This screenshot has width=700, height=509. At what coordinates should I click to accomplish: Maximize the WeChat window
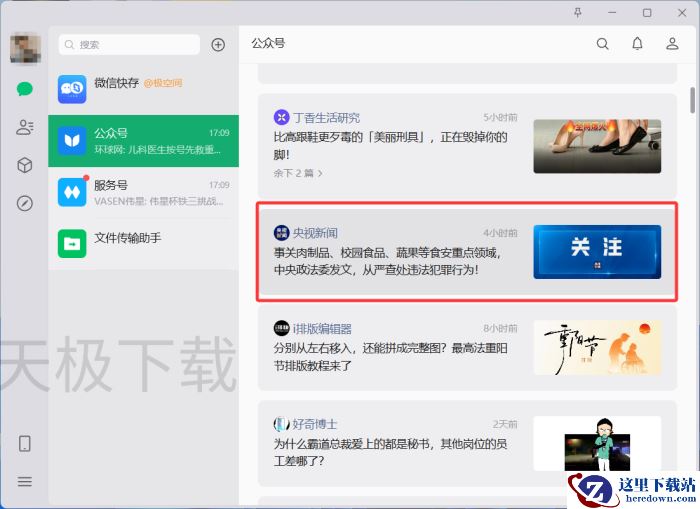[647, 13]
